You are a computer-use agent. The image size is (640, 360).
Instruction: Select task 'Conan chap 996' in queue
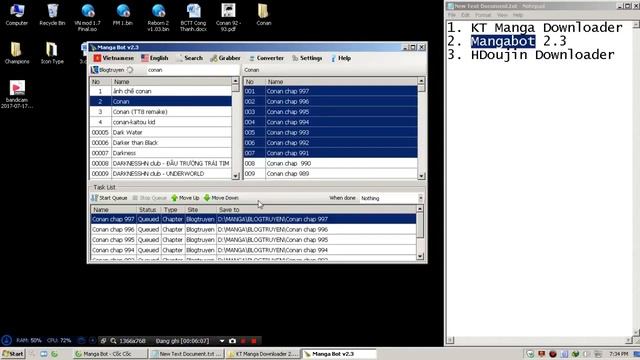[253, 229]
